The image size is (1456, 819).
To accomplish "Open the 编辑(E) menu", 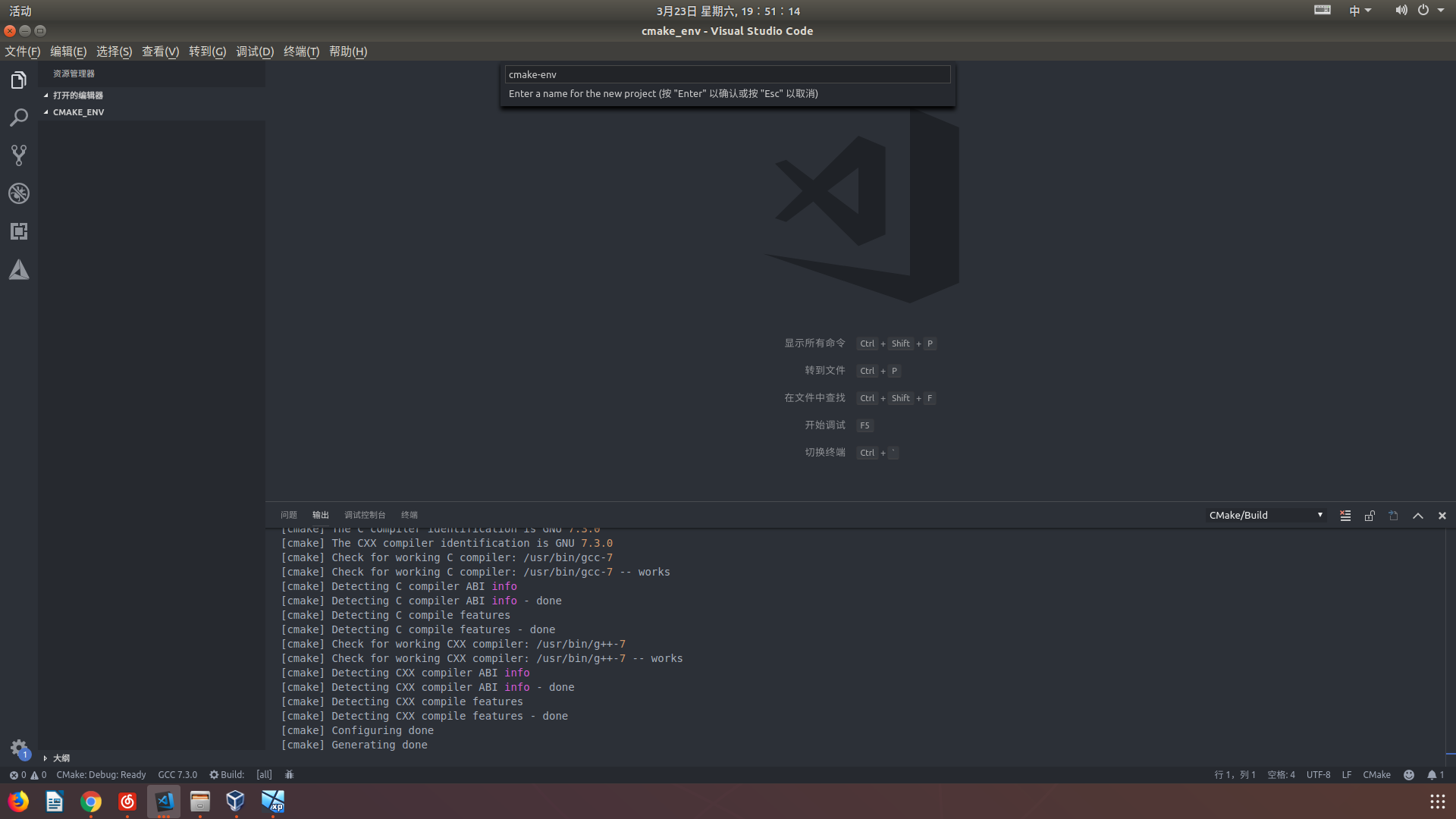I will (68, 52).
